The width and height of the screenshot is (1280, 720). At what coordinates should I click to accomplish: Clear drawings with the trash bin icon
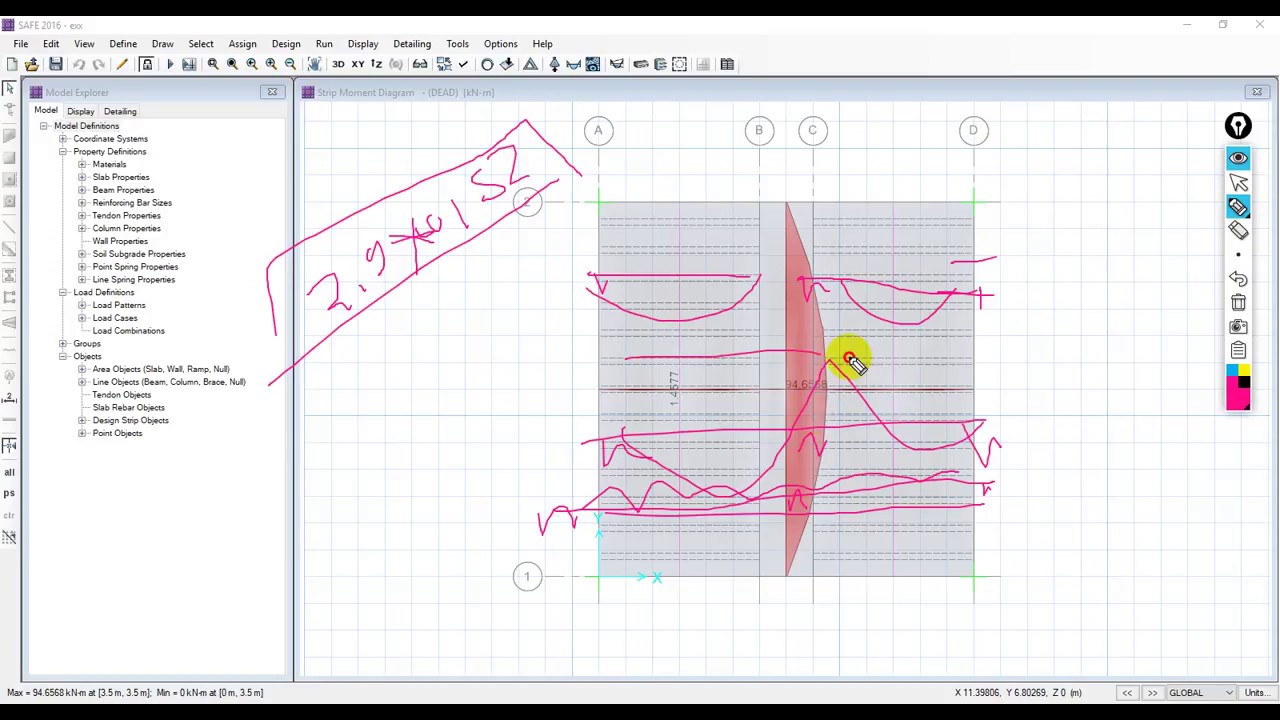pyautogui.click(x=1238, y=303)
